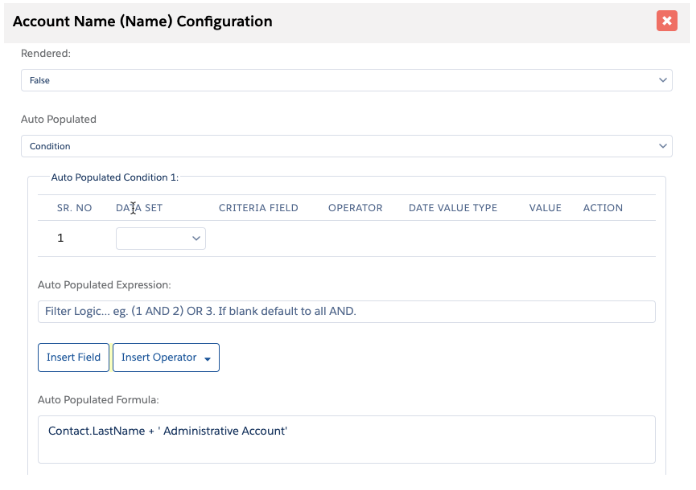The height and width of the screenshot is (490, 696).
Task: Select row number 1 in condition table
Action: (x=61, y=238)
